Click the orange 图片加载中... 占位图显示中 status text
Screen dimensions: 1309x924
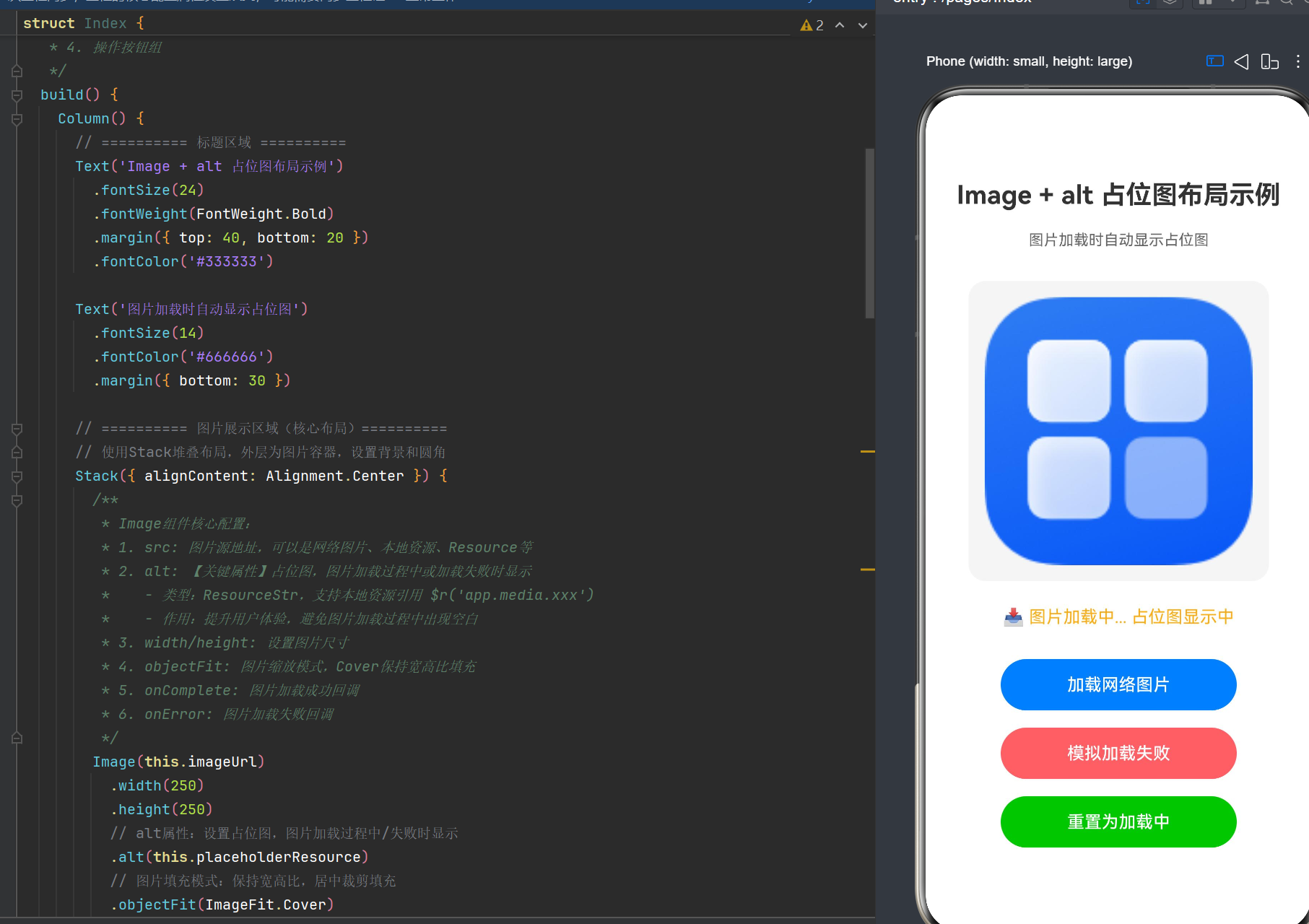click(1131, 617)
